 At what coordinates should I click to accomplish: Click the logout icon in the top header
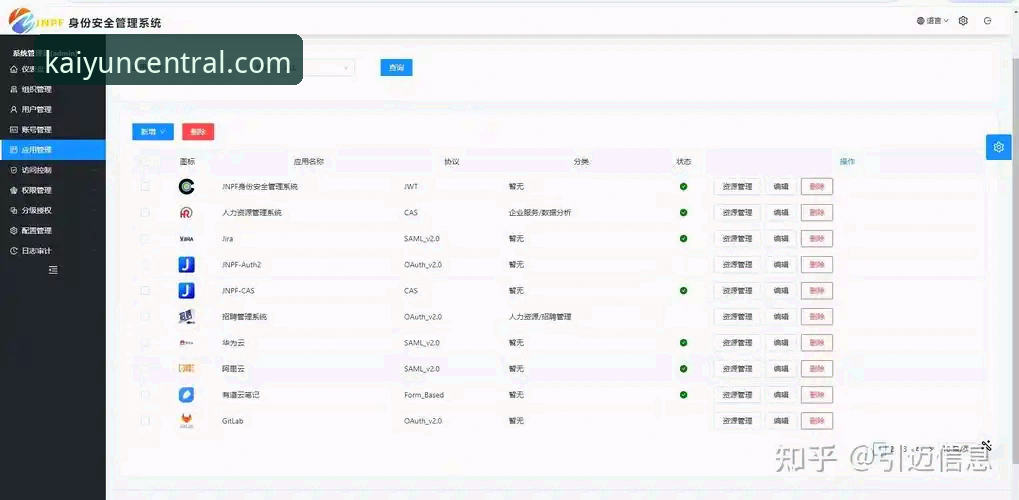[988, 21]
